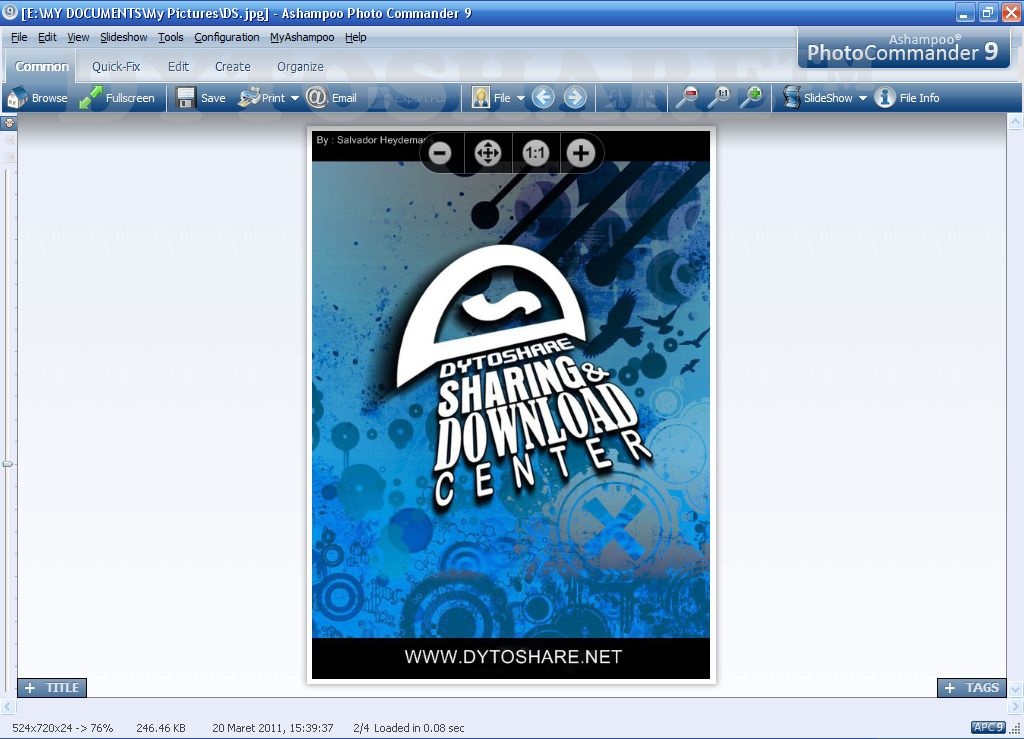The image size is (1024, 739).
Task: Select the Common tab
Action: pos(42,67)
